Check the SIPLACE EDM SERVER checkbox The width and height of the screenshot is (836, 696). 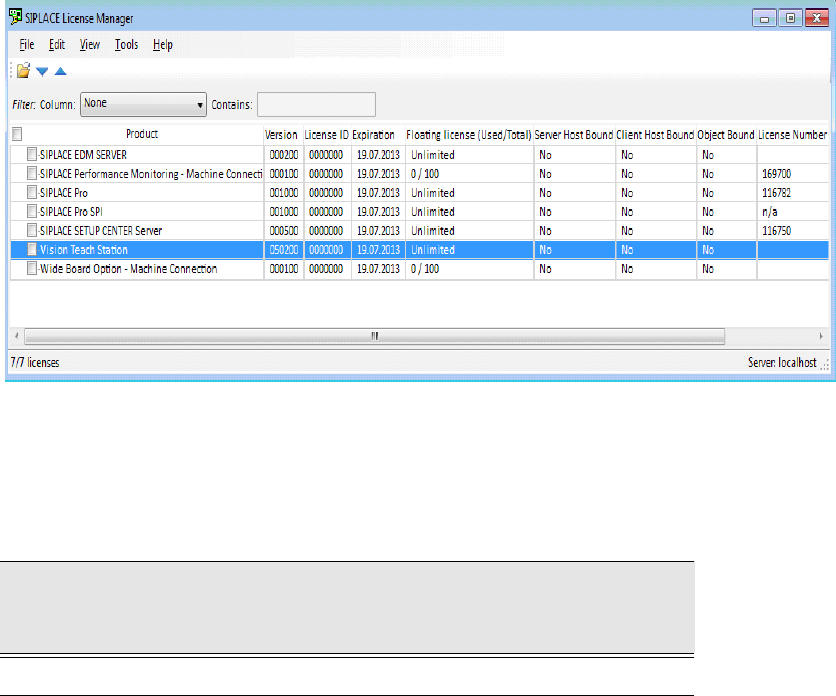pyautogui.click(x=32, y=154)
